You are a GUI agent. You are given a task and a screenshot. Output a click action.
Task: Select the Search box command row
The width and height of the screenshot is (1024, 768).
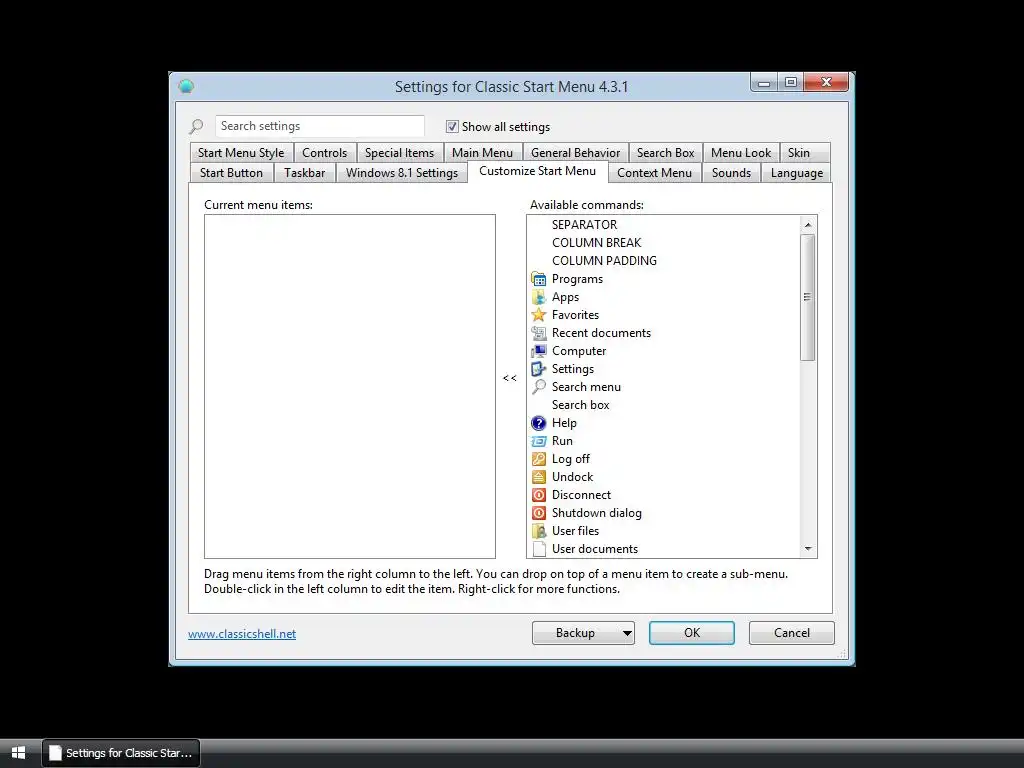click(x=664, y=405)
